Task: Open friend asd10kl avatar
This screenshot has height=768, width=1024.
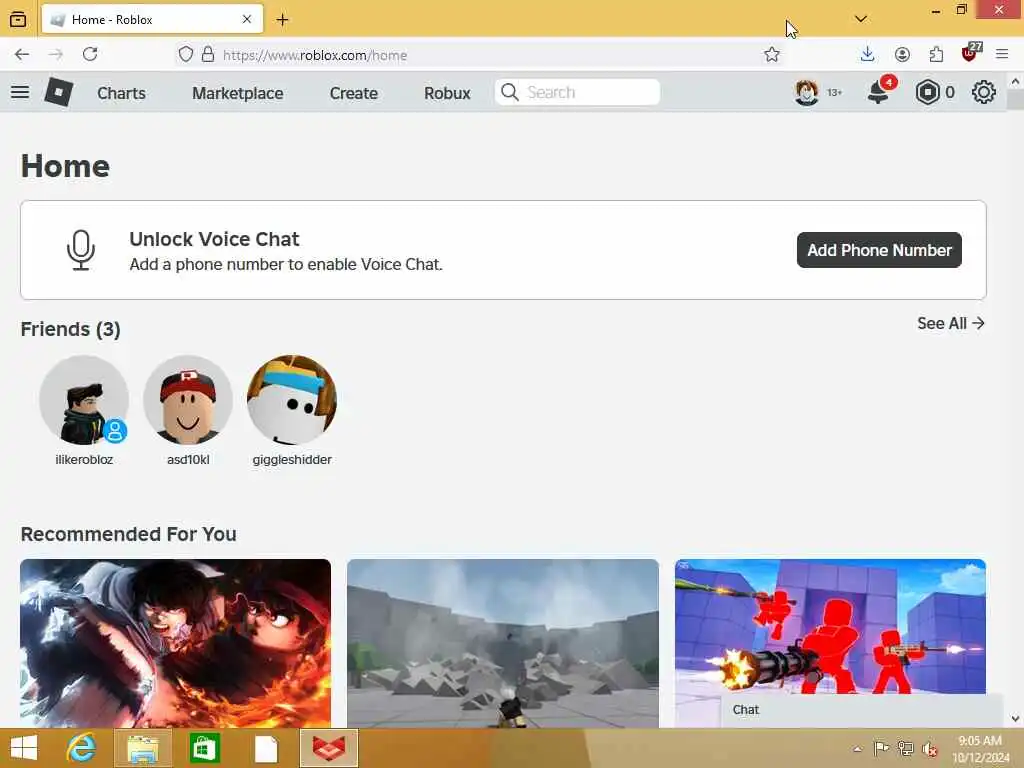Action: [188, 400]
